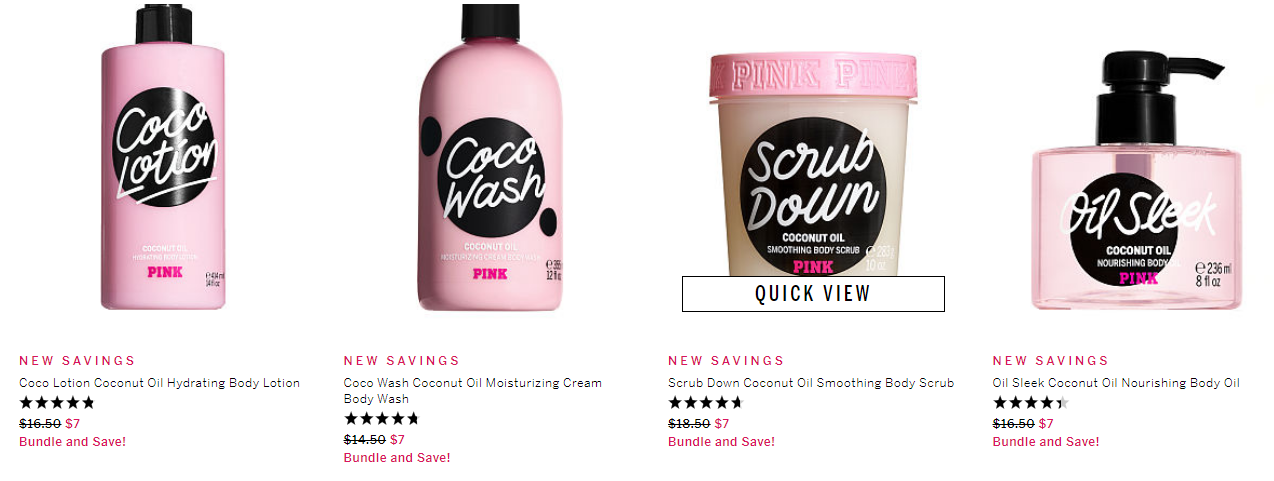Click Bundle and Save under Coco Wash

click(397, 458)
